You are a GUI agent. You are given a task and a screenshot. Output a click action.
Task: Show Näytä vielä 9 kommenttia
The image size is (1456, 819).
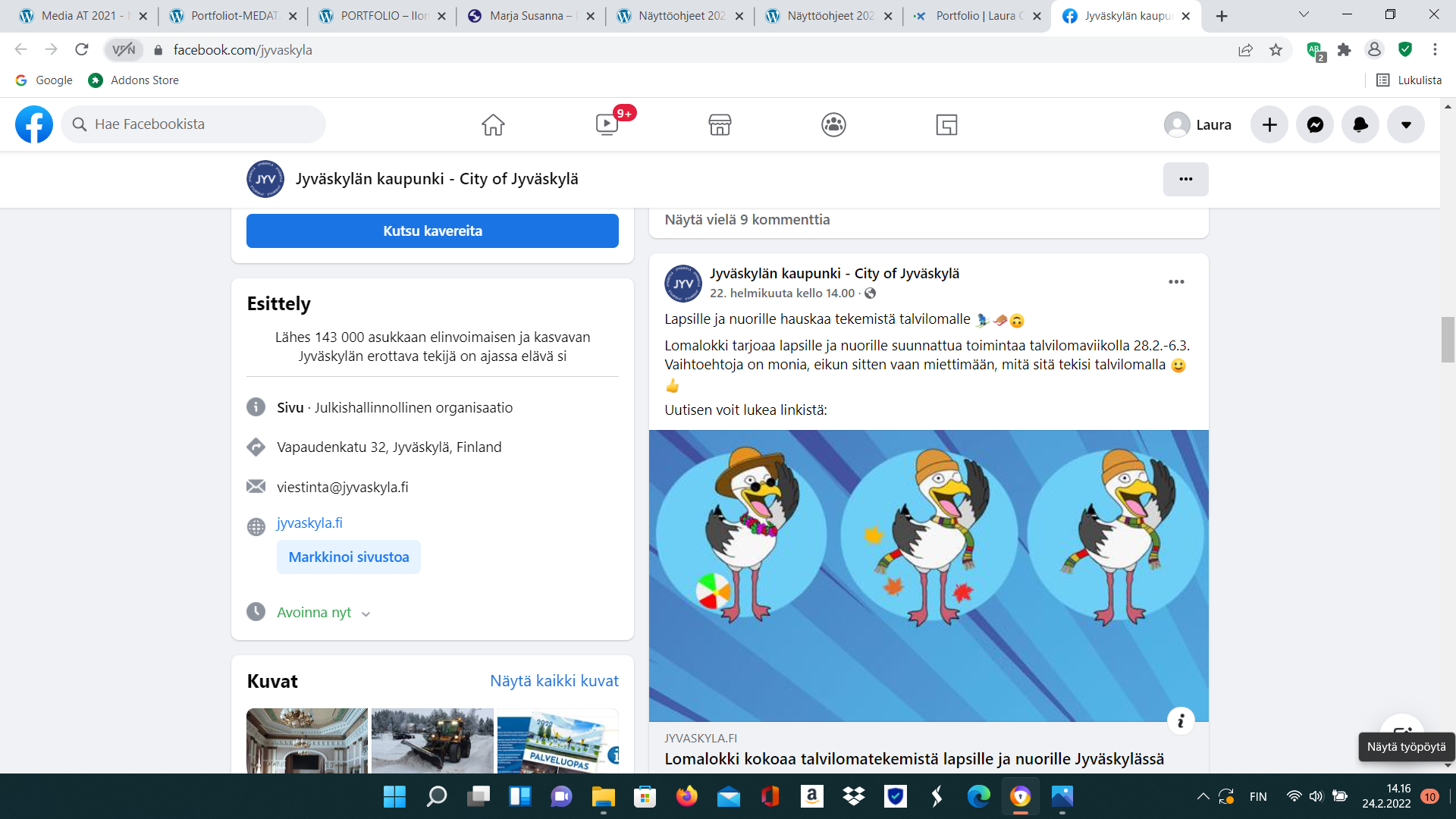pyautogui.click(x=747, y=220)
